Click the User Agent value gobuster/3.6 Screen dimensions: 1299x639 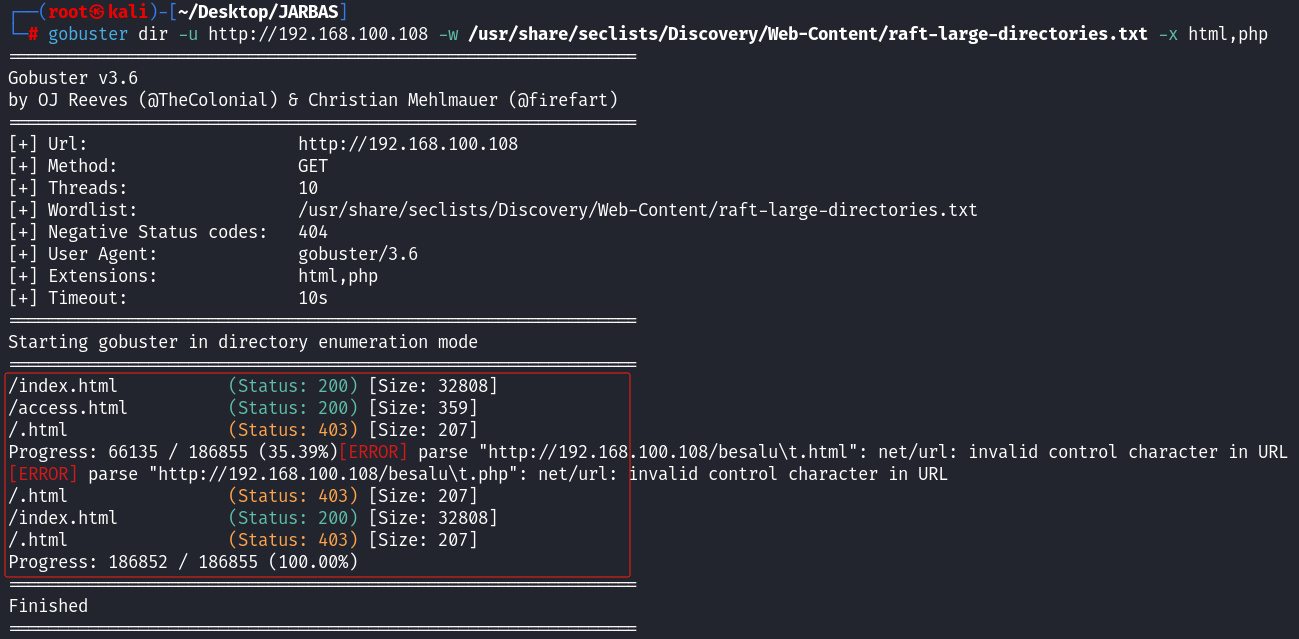tap(358, 254)
